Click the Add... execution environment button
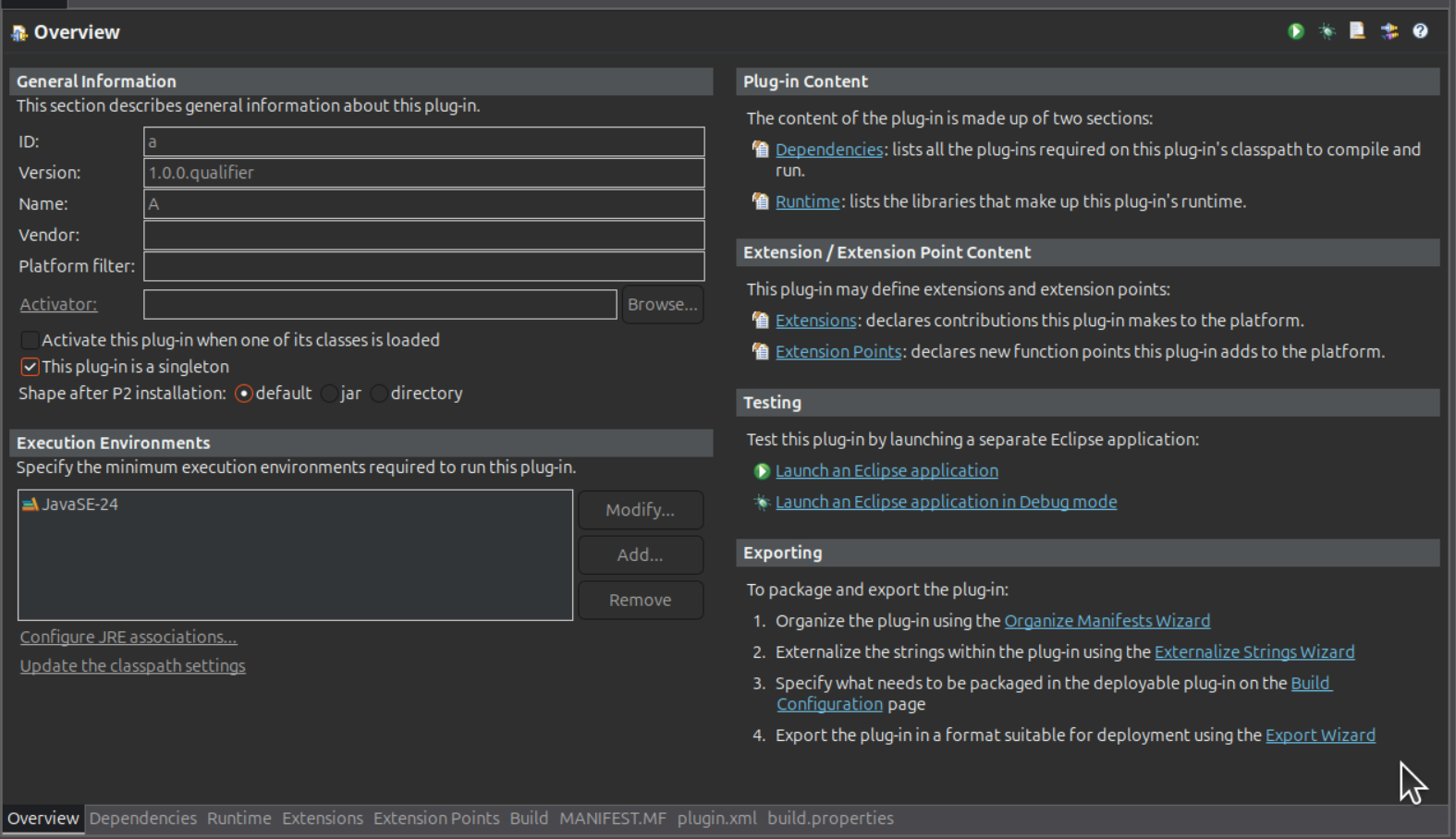The image size is (1456, 839). 641,555
